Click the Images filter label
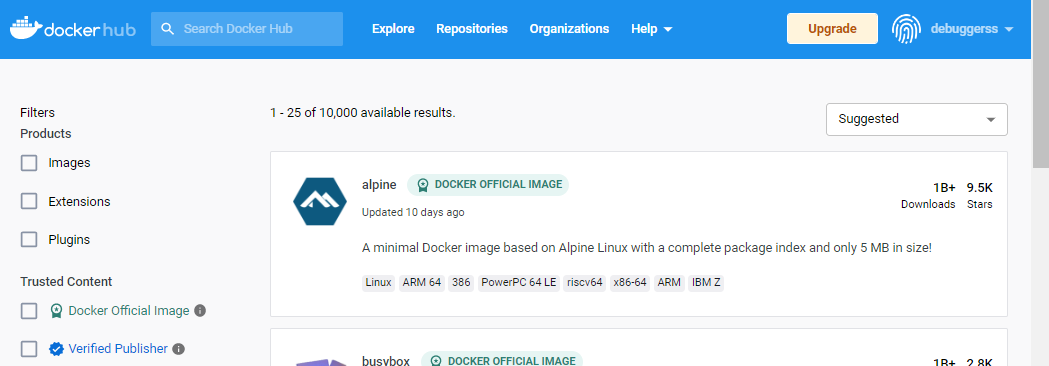This screenshot has width=1049, height=366. pos(69,163)
